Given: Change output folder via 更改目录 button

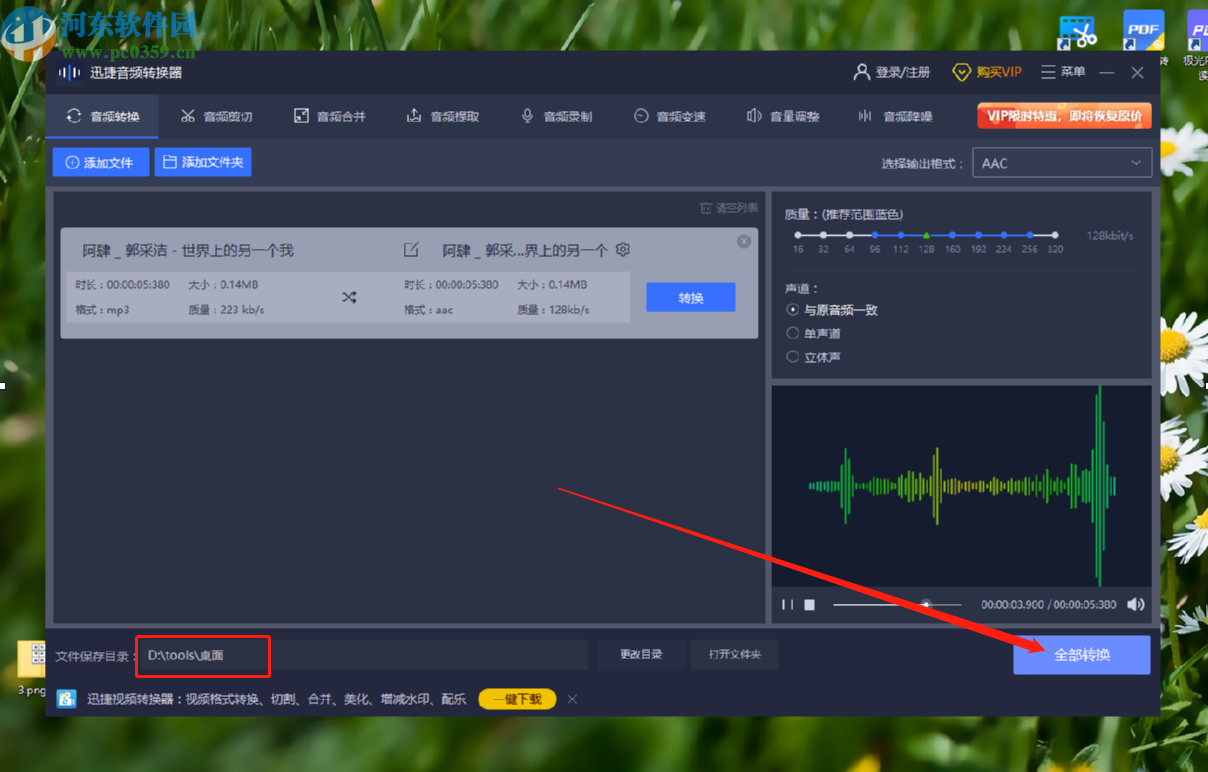Looking at the screenshot, I should point(641,654).
